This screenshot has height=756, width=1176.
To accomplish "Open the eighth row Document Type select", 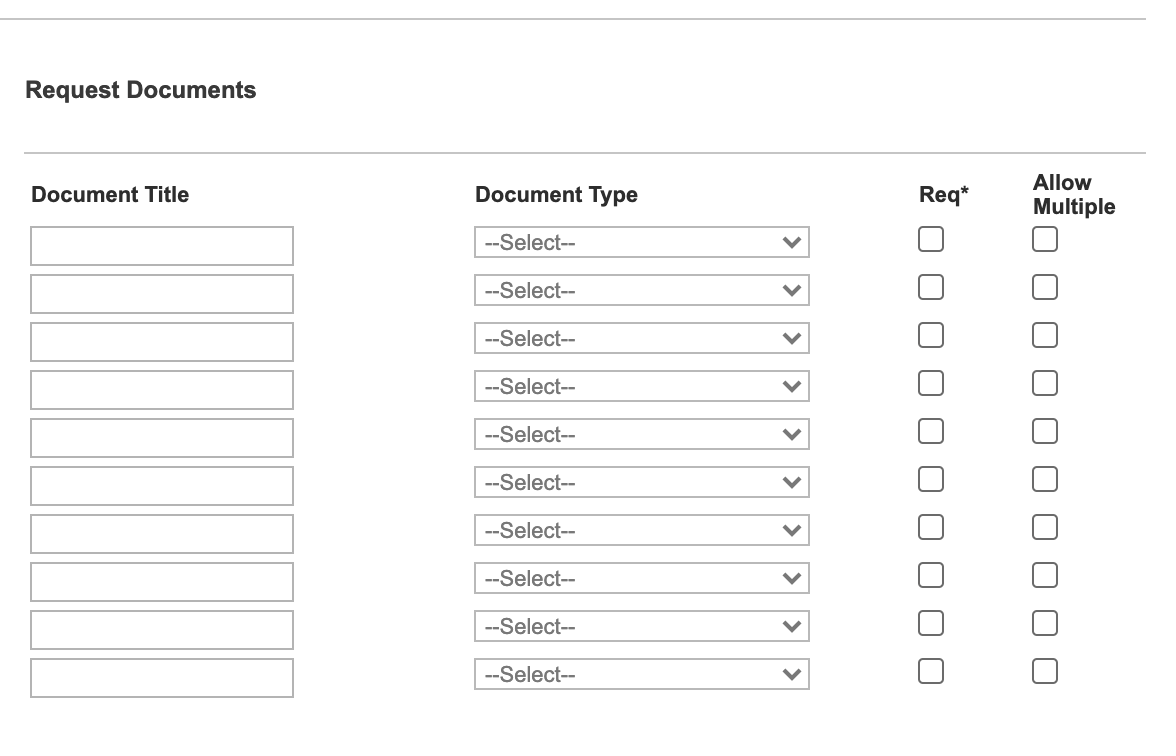I will coord(641,579).
